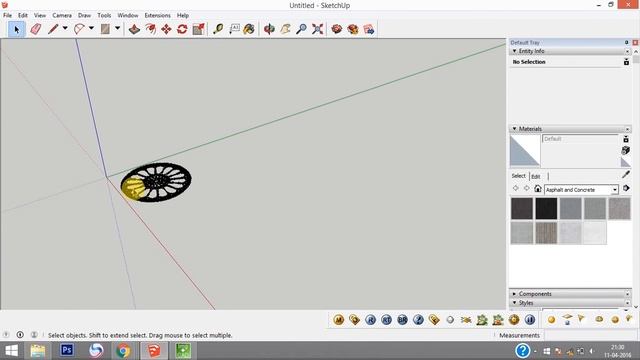
Task: Open the Rectangle tool dropdown arrow
Action: [118, 28]
